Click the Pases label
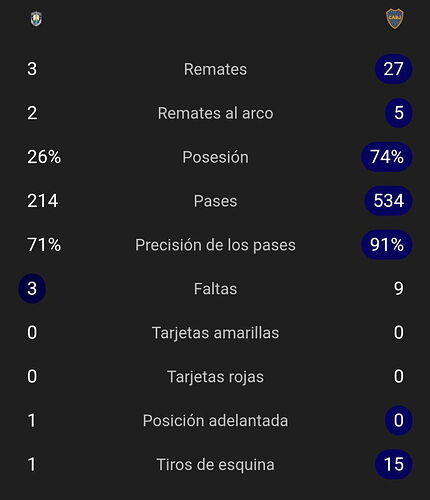Screen dimensions: 430x500 click(215, 201)
